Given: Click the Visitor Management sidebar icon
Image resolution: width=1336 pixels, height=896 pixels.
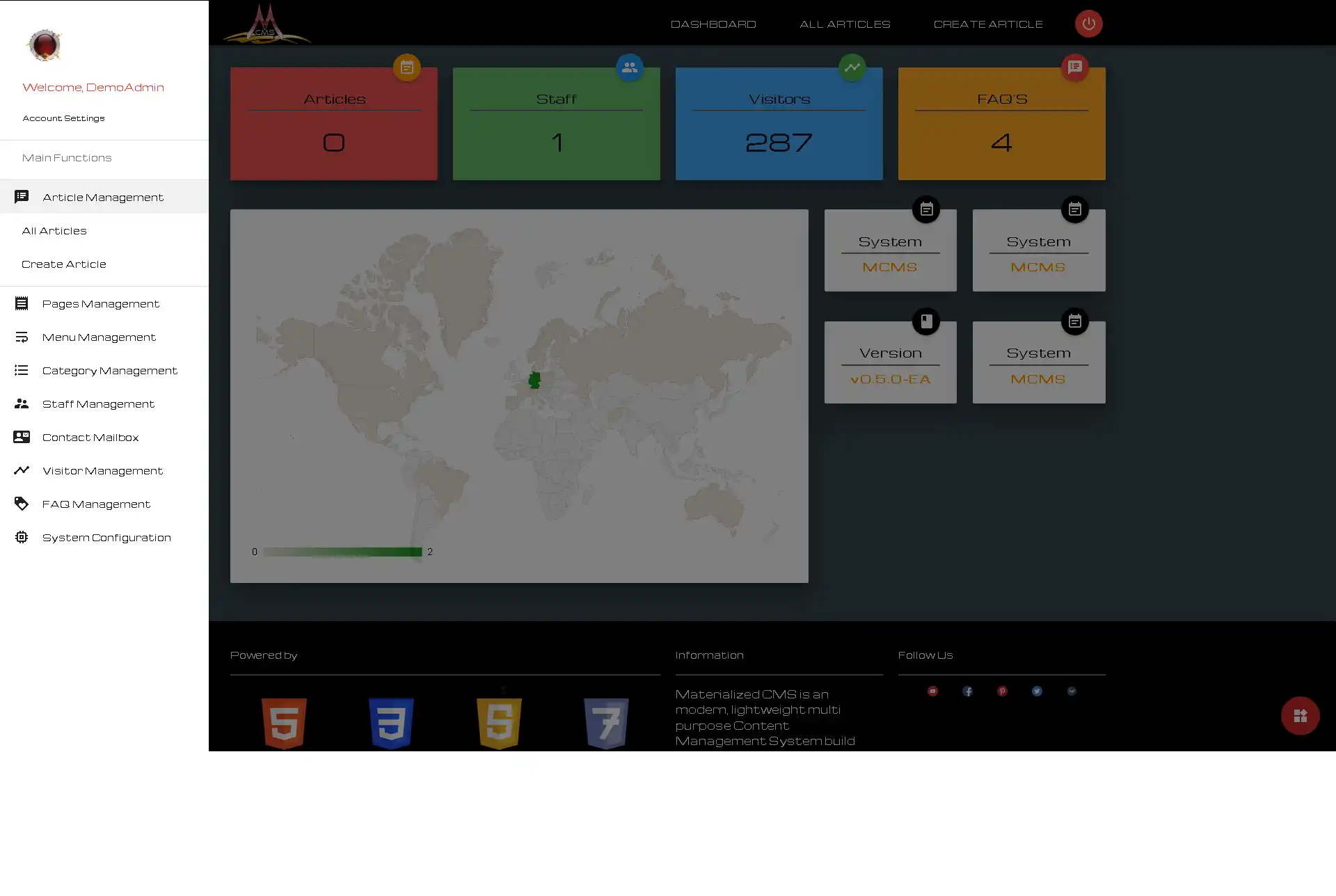Looking at the screenshot, I should click(x=21, y=470).
